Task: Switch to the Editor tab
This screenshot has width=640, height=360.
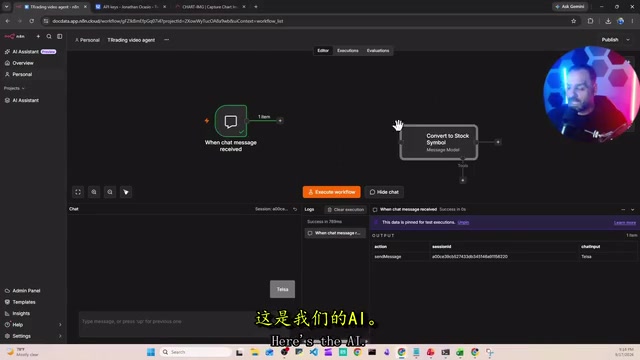Action: click(x=323, y=51)
